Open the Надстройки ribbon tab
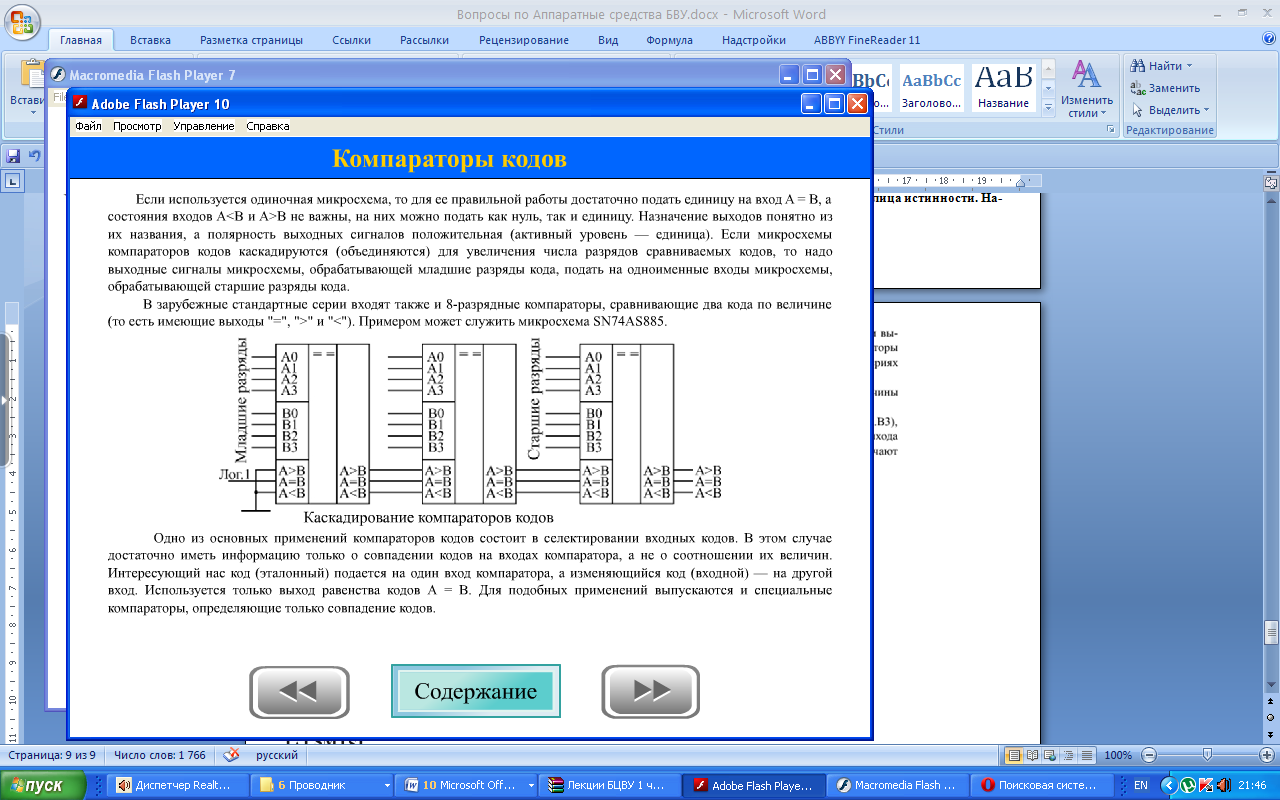Screen dimensions: 1280x800 tap(754, 40)
